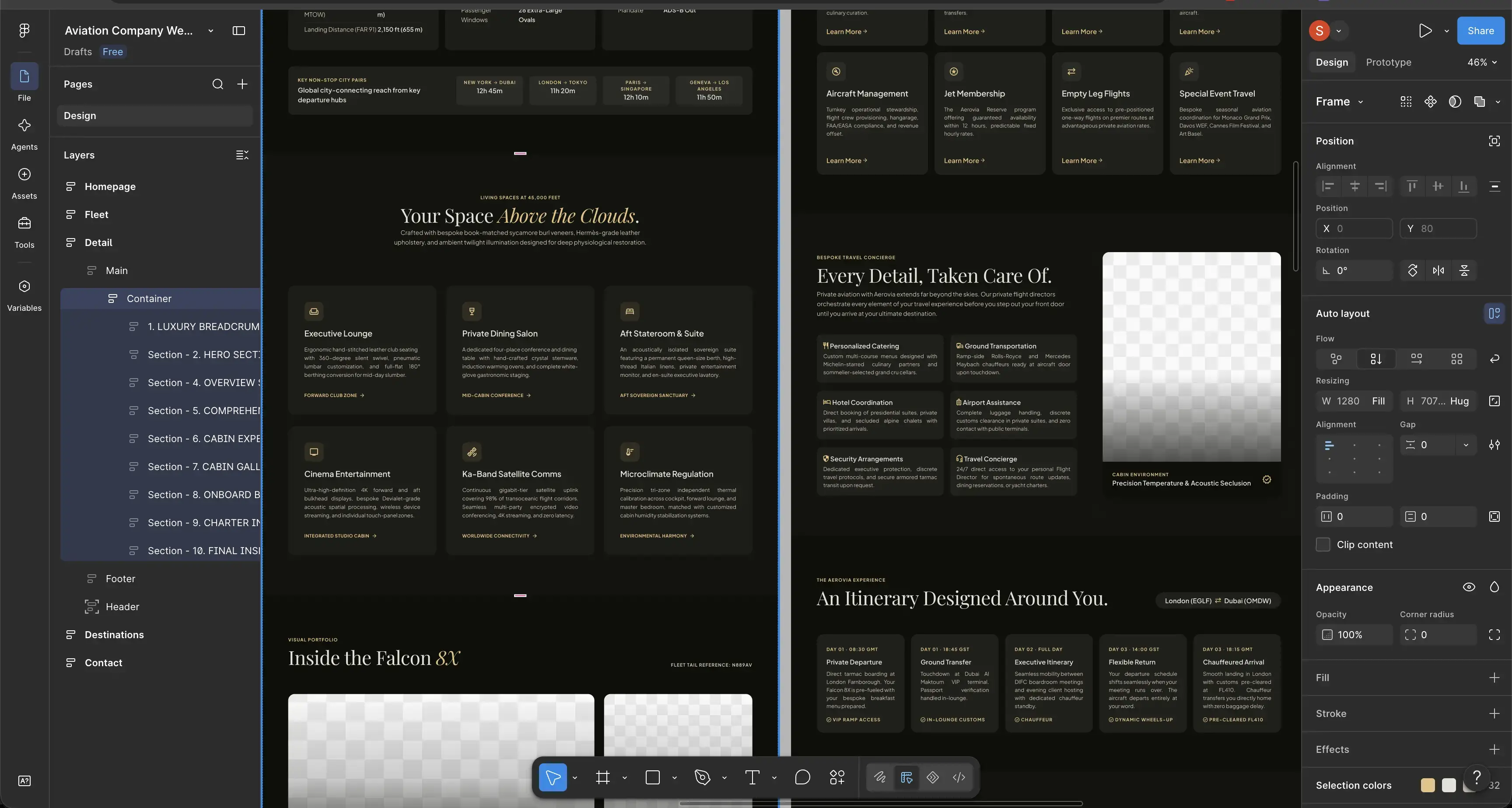Enable the Clip content checkbox
Viewport: 1512px width, 808px height.
click(x=1323, y=545)
